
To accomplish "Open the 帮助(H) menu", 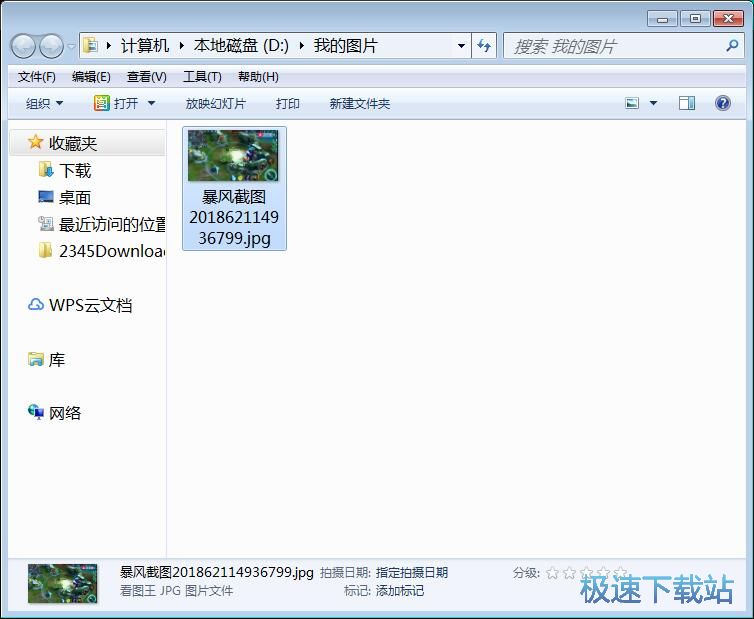I will (258, 76).
